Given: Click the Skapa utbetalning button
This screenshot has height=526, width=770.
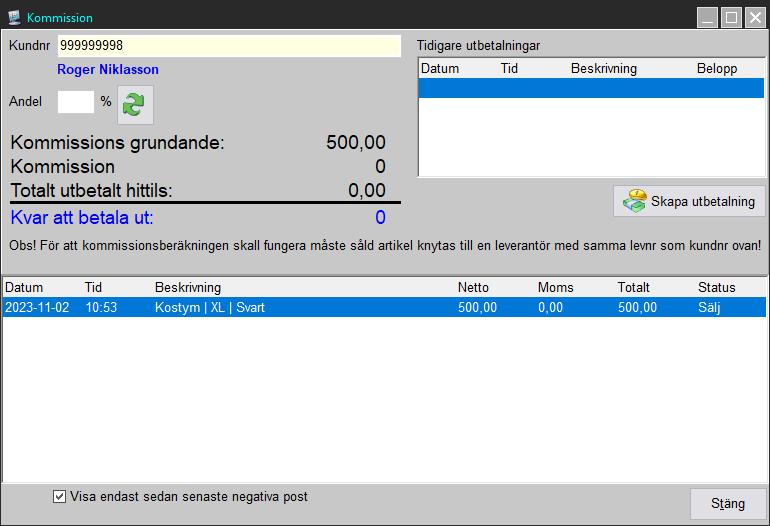Looking at the screenshot, I should (x=689, y=201).
